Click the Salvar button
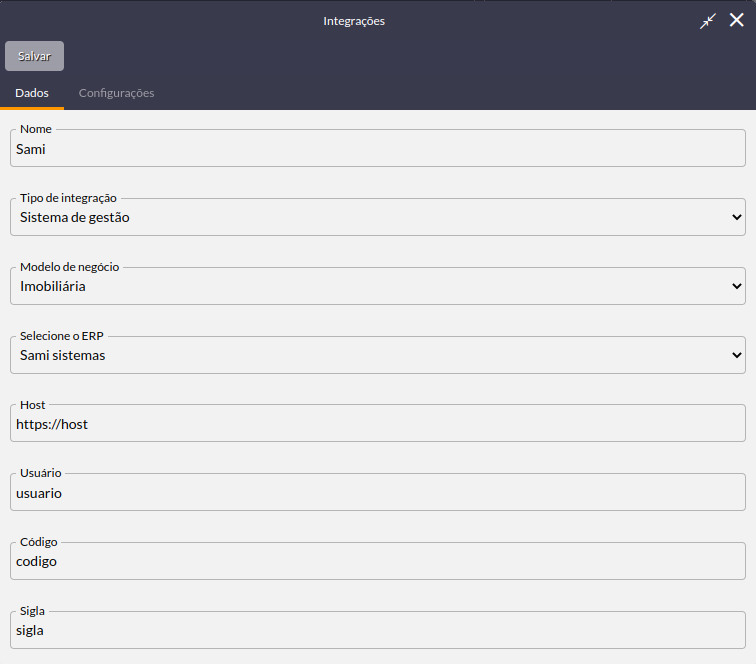The image size is (756, 664). (x=34, y=56)
